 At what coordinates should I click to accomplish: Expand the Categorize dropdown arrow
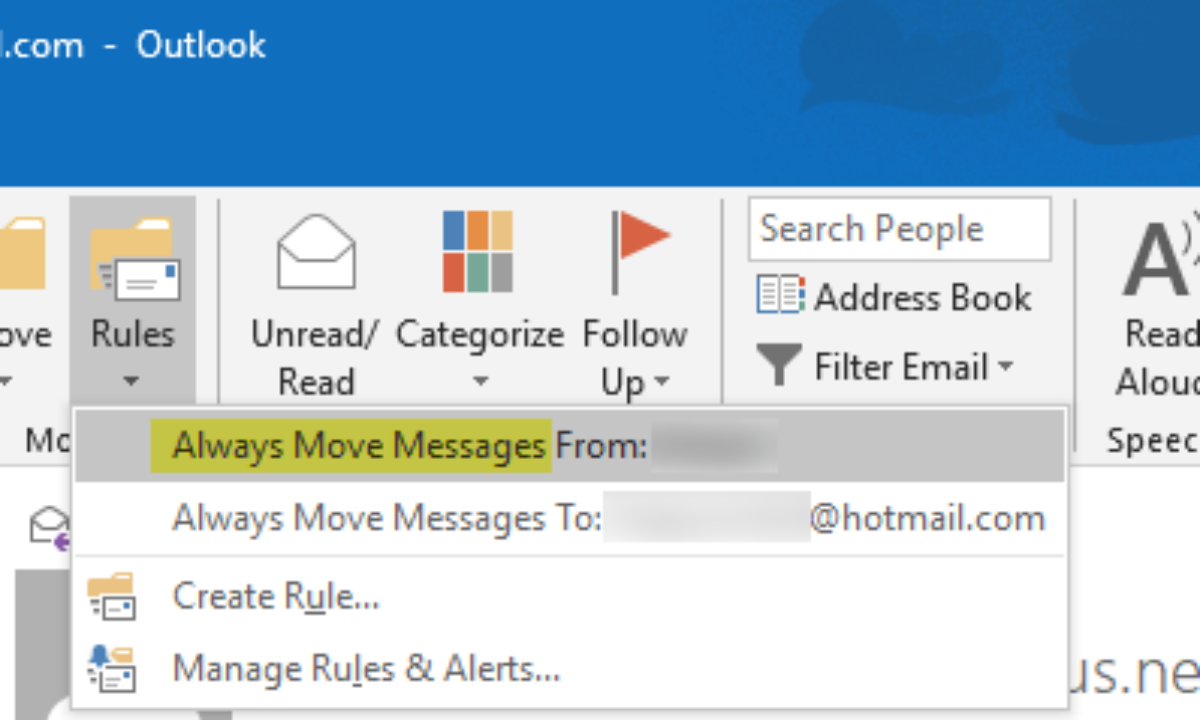pyautogui.click(x=480, y=381)
